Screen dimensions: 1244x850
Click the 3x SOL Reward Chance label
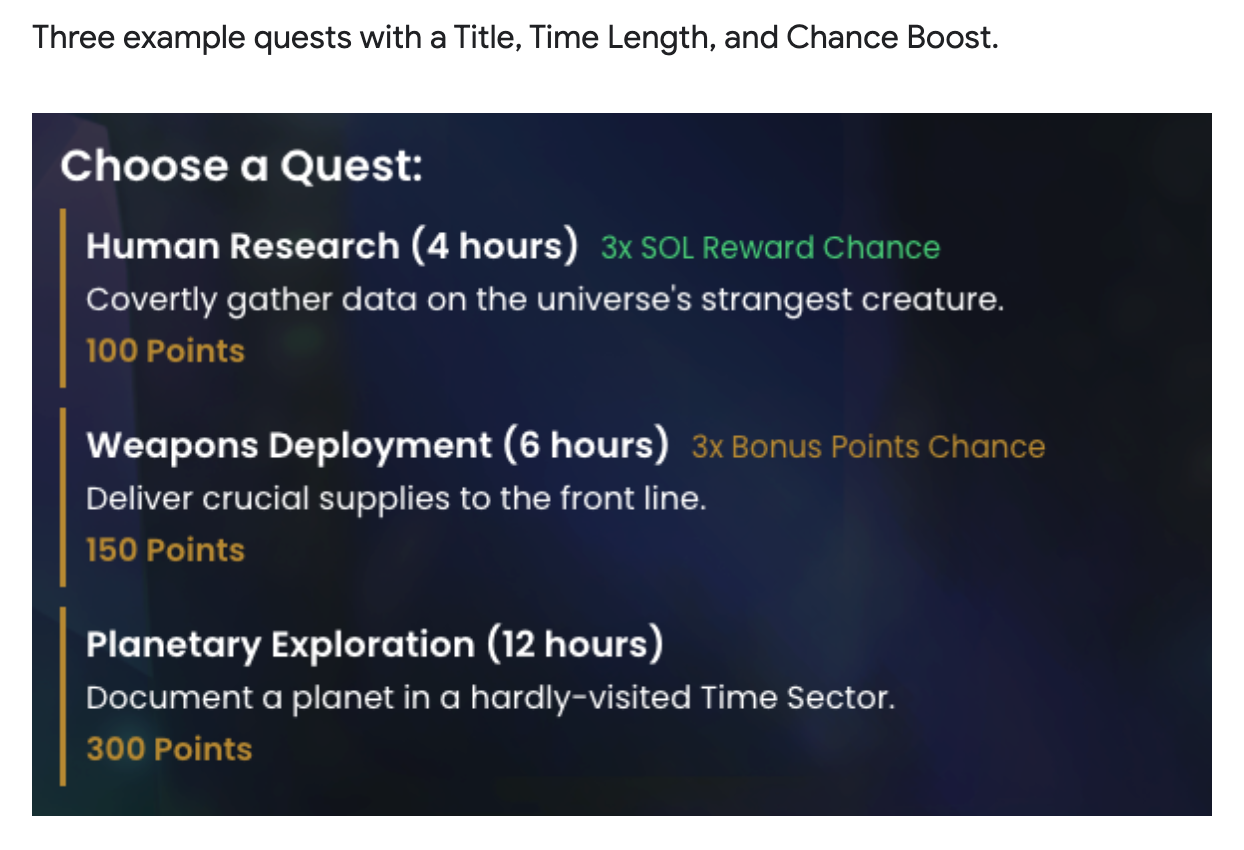(770, 248)
